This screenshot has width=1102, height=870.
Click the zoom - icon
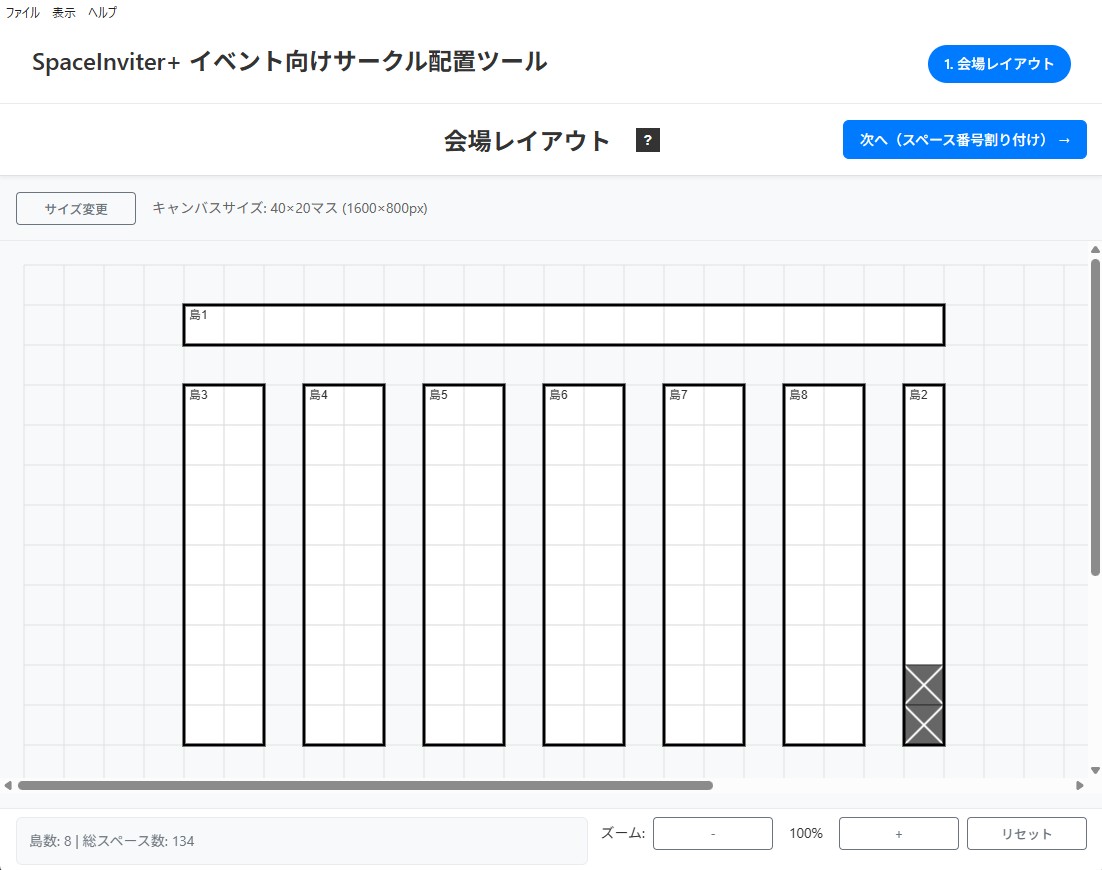pyautogui.click(x=712, y=833)
